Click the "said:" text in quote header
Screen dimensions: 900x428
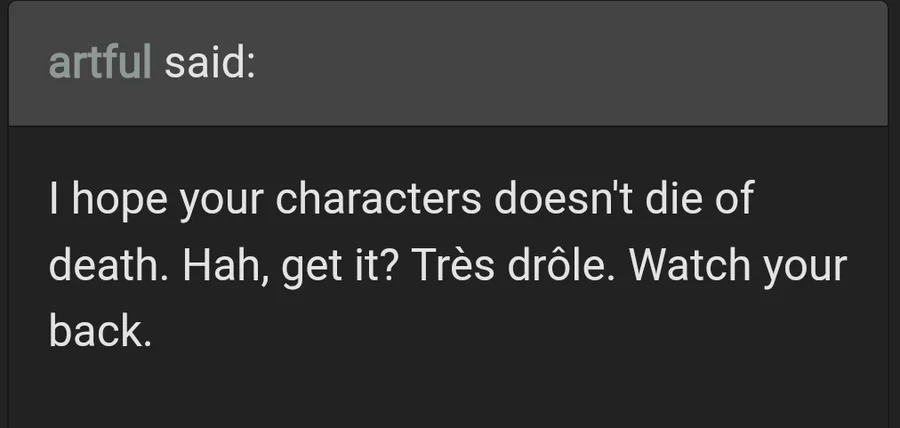pyautogui.click(x=210, y=62)
